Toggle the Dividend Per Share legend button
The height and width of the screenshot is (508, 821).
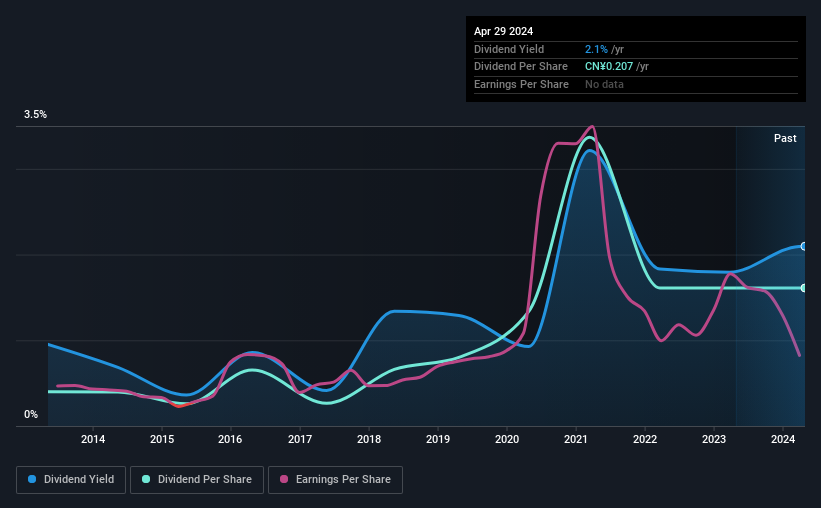click(197, 480)
